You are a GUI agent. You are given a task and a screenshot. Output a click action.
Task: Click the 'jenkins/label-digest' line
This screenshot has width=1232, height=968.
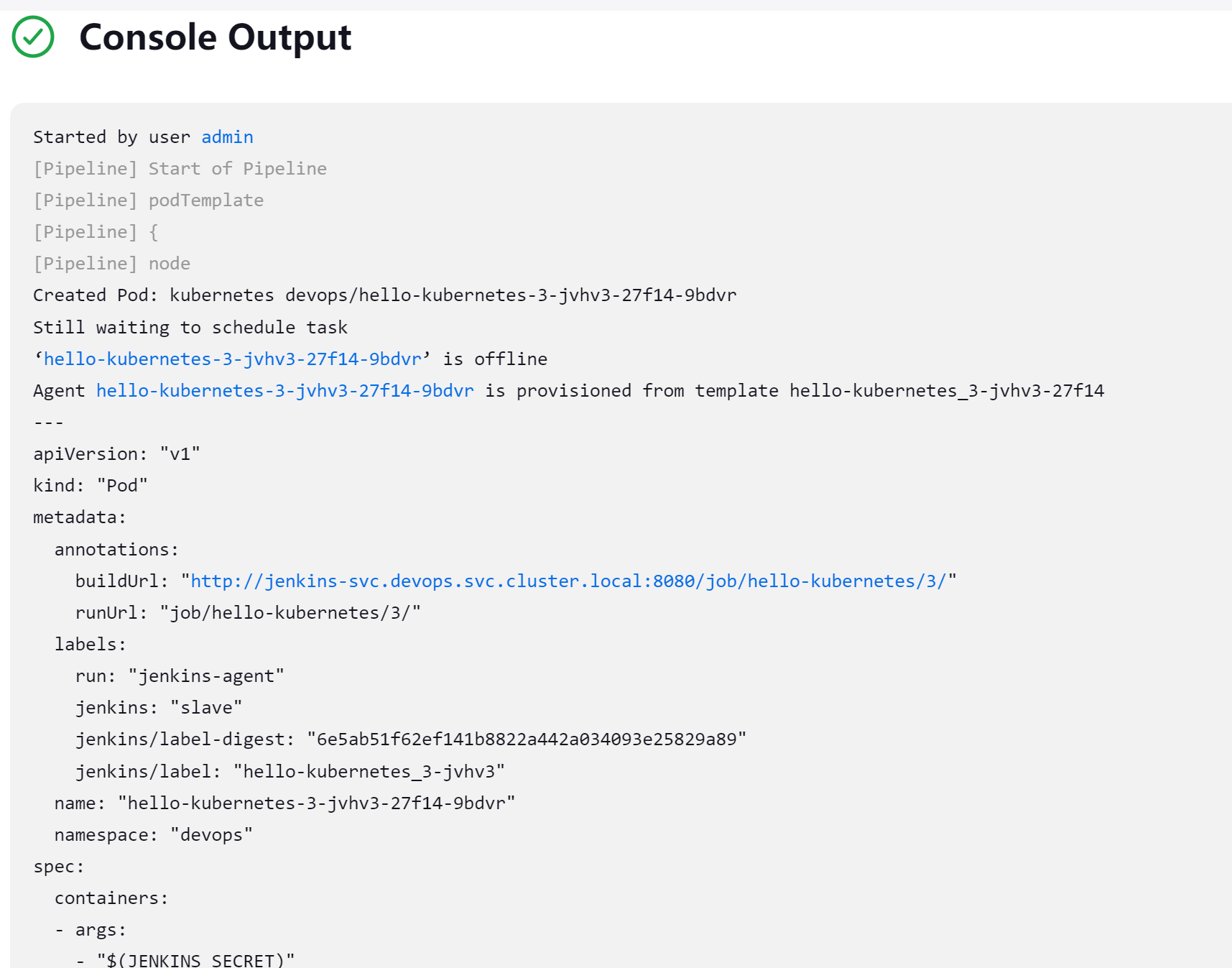[x=411, y=739]
